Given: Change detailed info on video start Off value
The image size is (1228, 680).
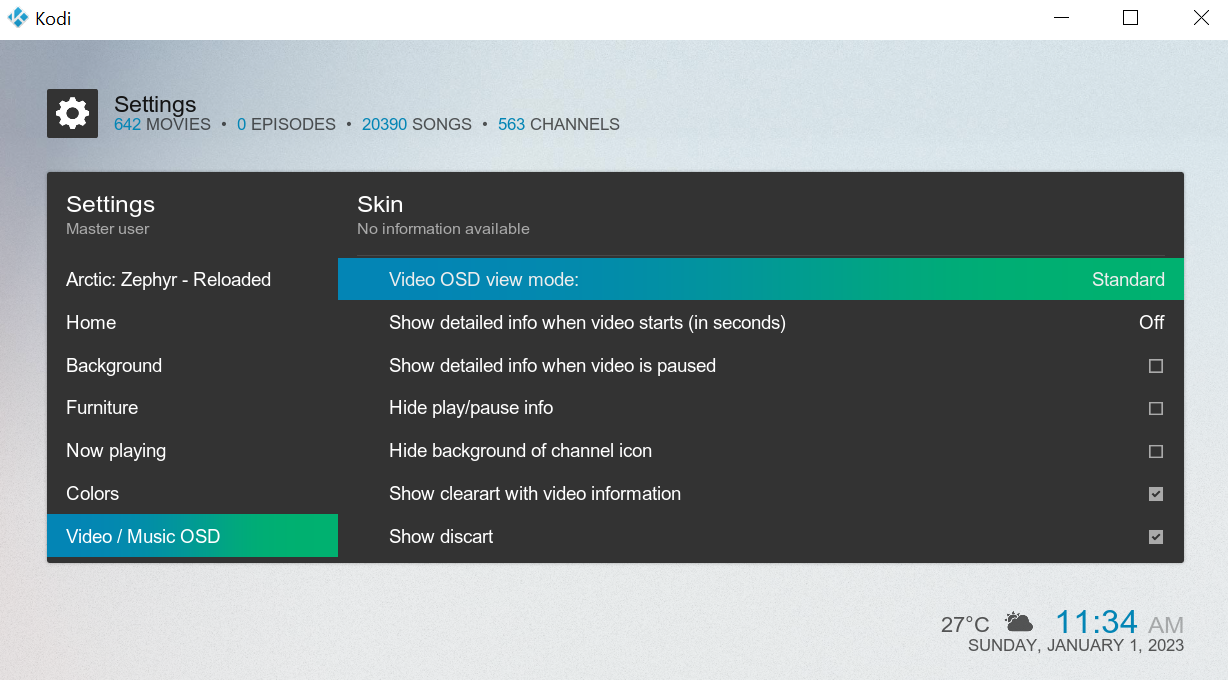Looking at the screenshot, I should tap(1151, 323).
